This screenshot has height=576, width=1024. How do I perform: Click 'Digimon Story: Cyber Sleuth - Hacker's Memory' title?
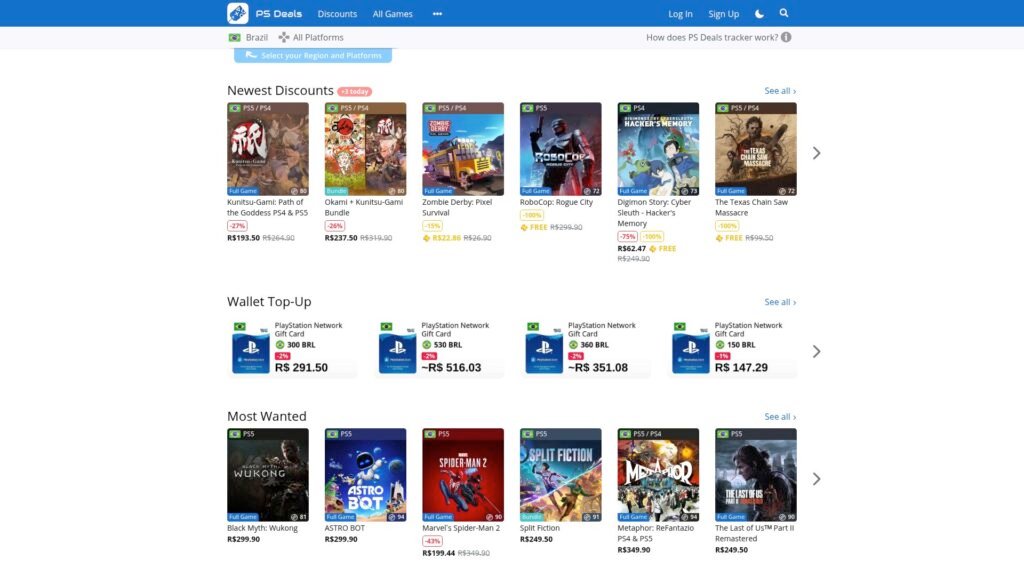point(654,213)
